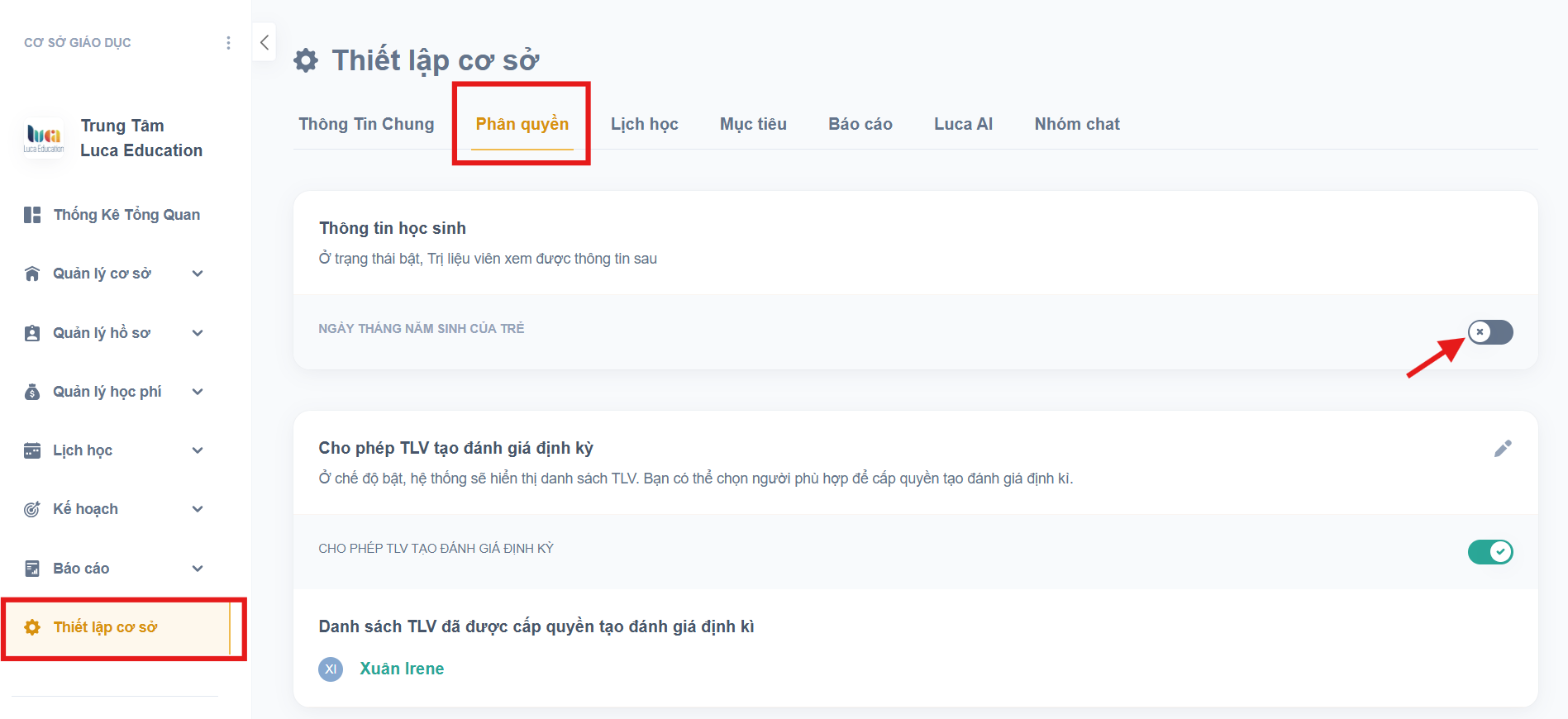Expand the Lịch học sidebar chevron
Image resolution: width=1568 pixels, height=719 pixels.
(x=198, y=450)
